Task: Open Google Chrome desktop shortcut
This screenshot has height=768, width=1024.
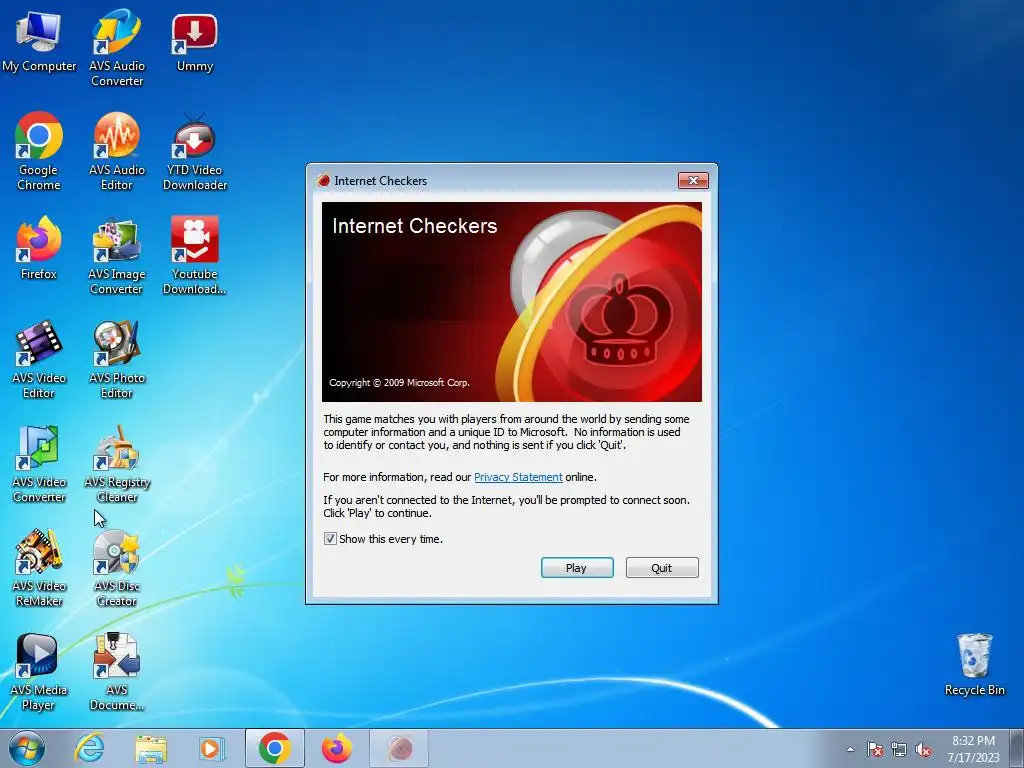Action: [39, 152]
